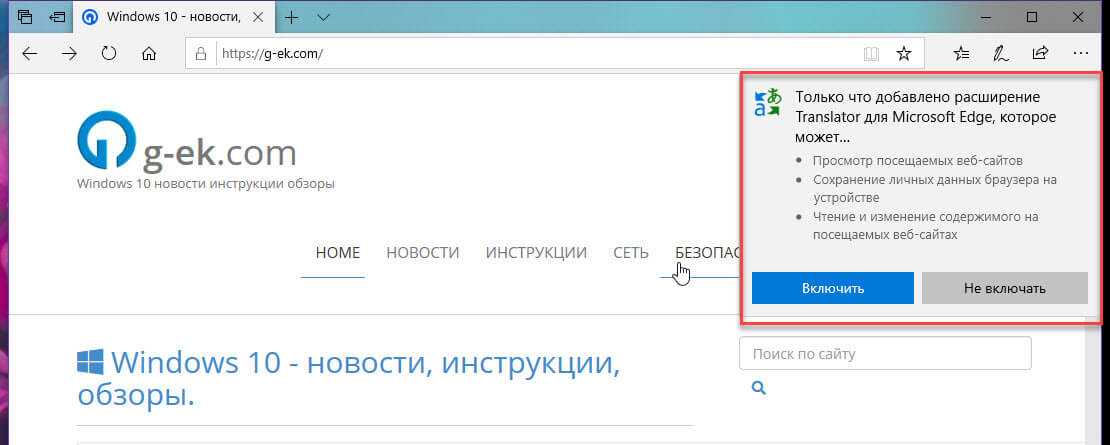This screenshot has width=1110, height=445.
Task: Show tab previews chevron
Action: click(324, 18)
